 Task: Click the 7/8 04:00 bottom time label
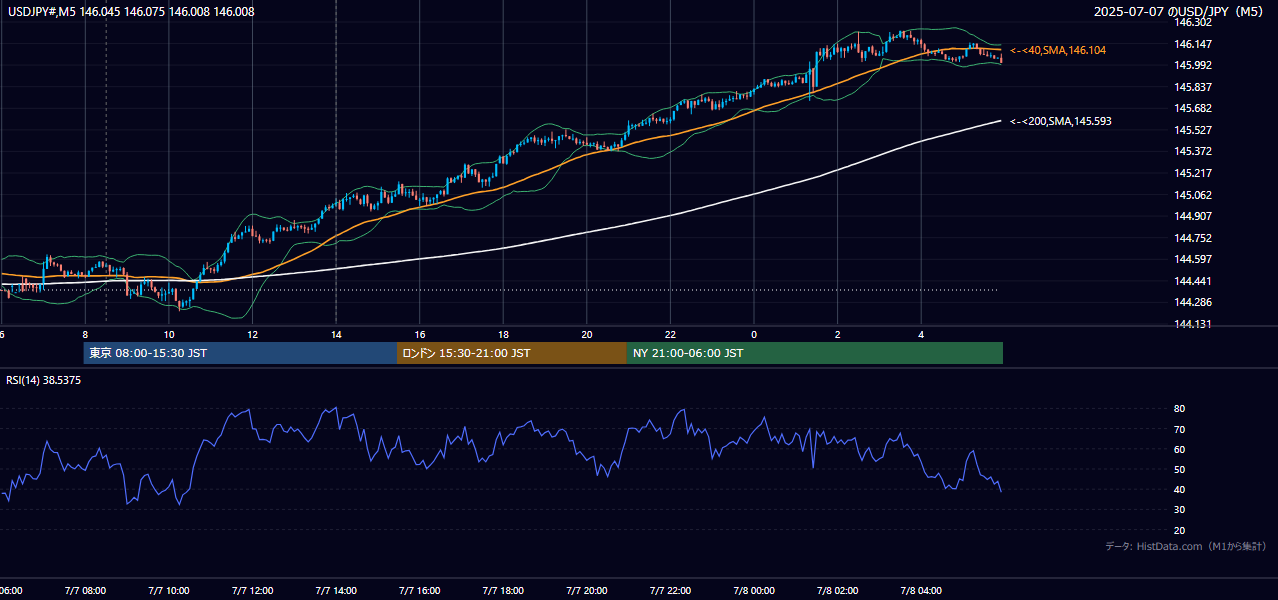922,591
